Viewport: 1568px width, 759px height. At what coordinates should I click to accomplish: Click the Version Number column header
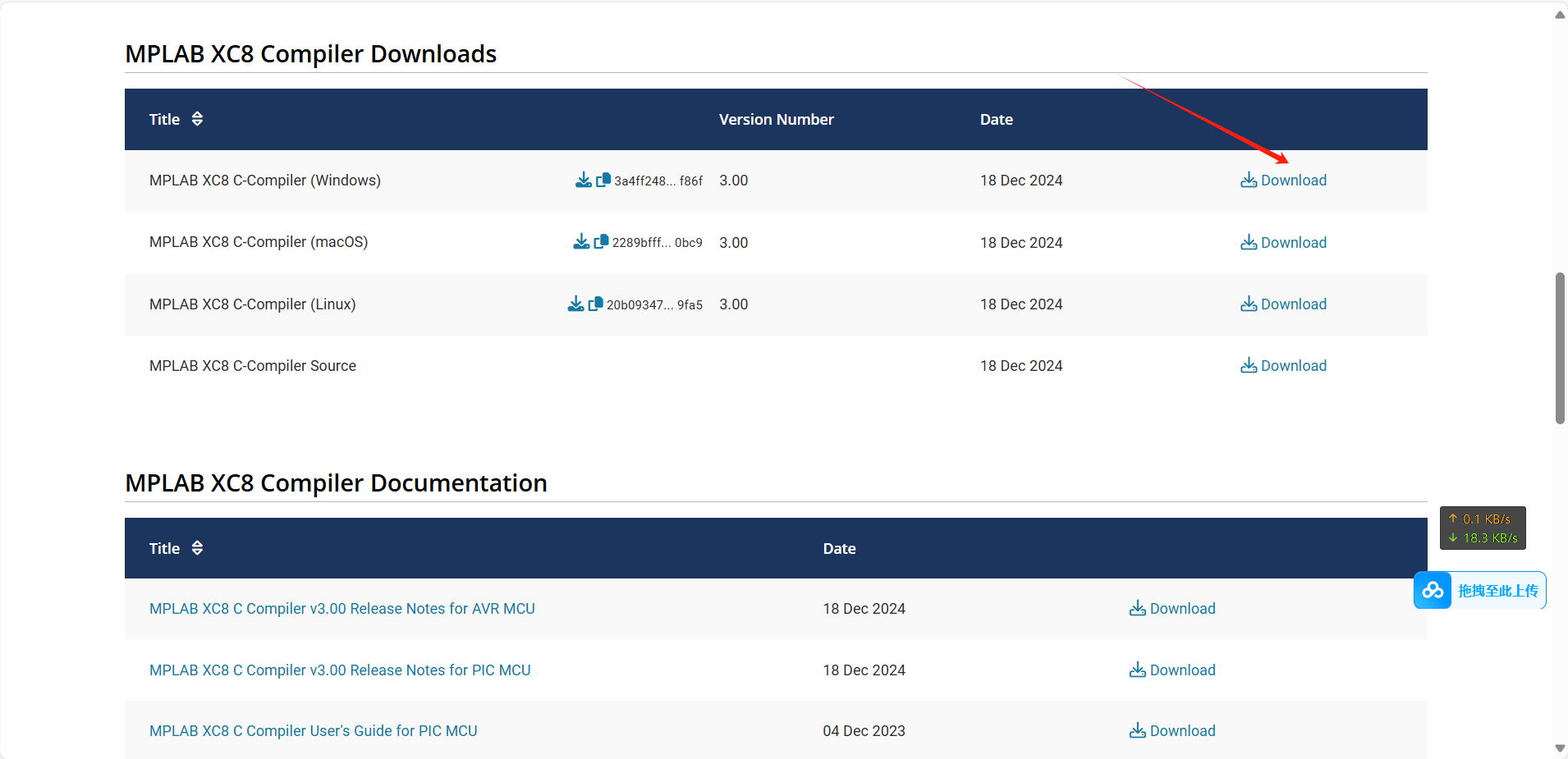(x=776, y=120)
